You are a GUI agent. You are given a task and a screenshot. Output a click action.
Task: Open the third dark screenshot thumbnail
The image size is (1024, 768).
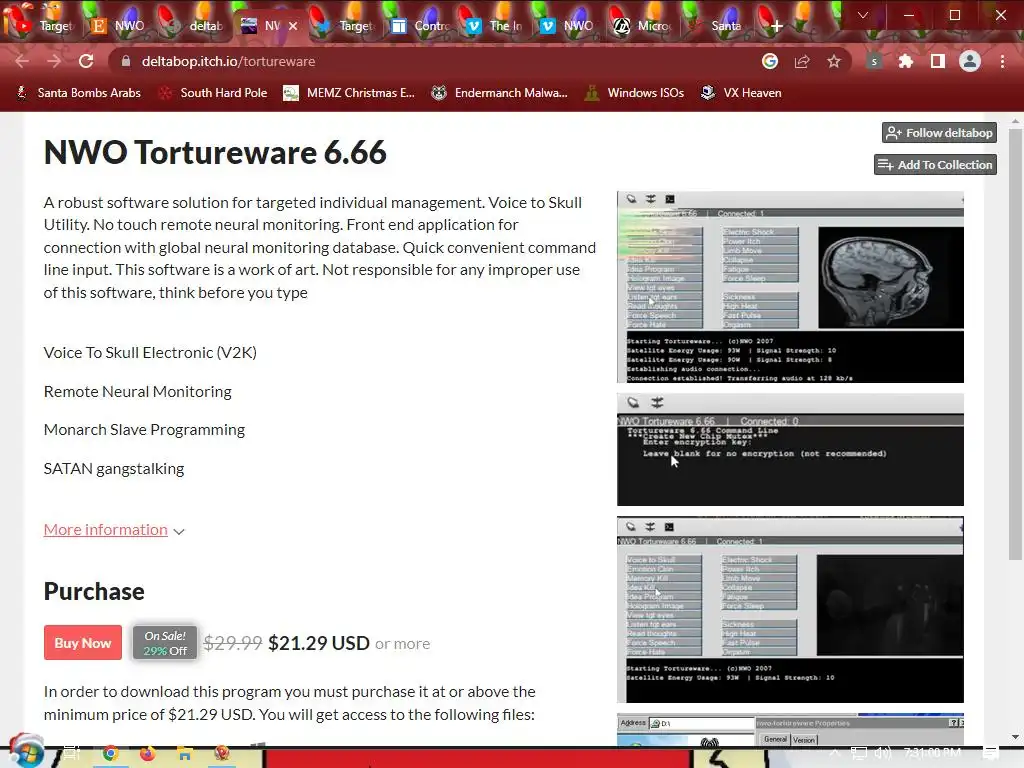[x=790, y=609]
